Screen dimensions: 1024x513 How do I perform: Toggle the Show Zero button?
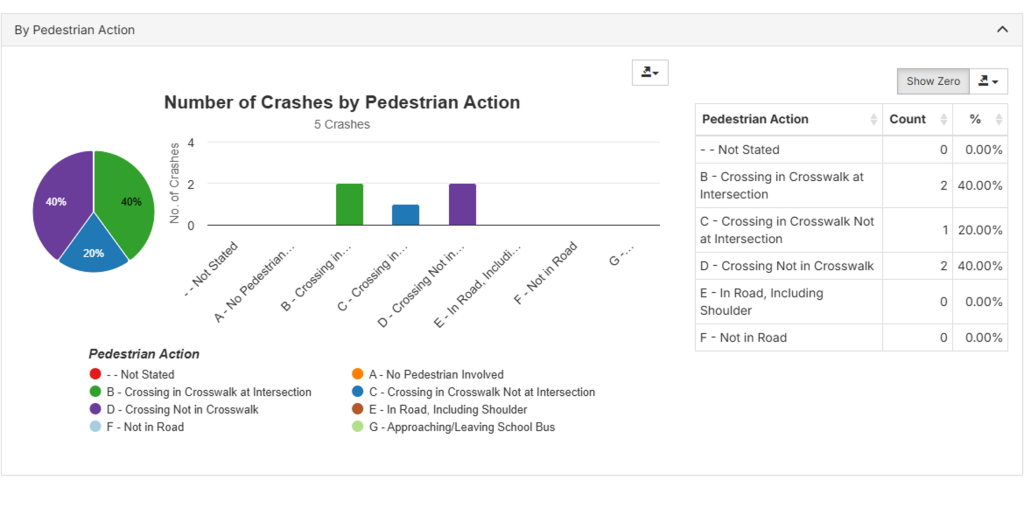pyautogui.click(x=933, y=81)
